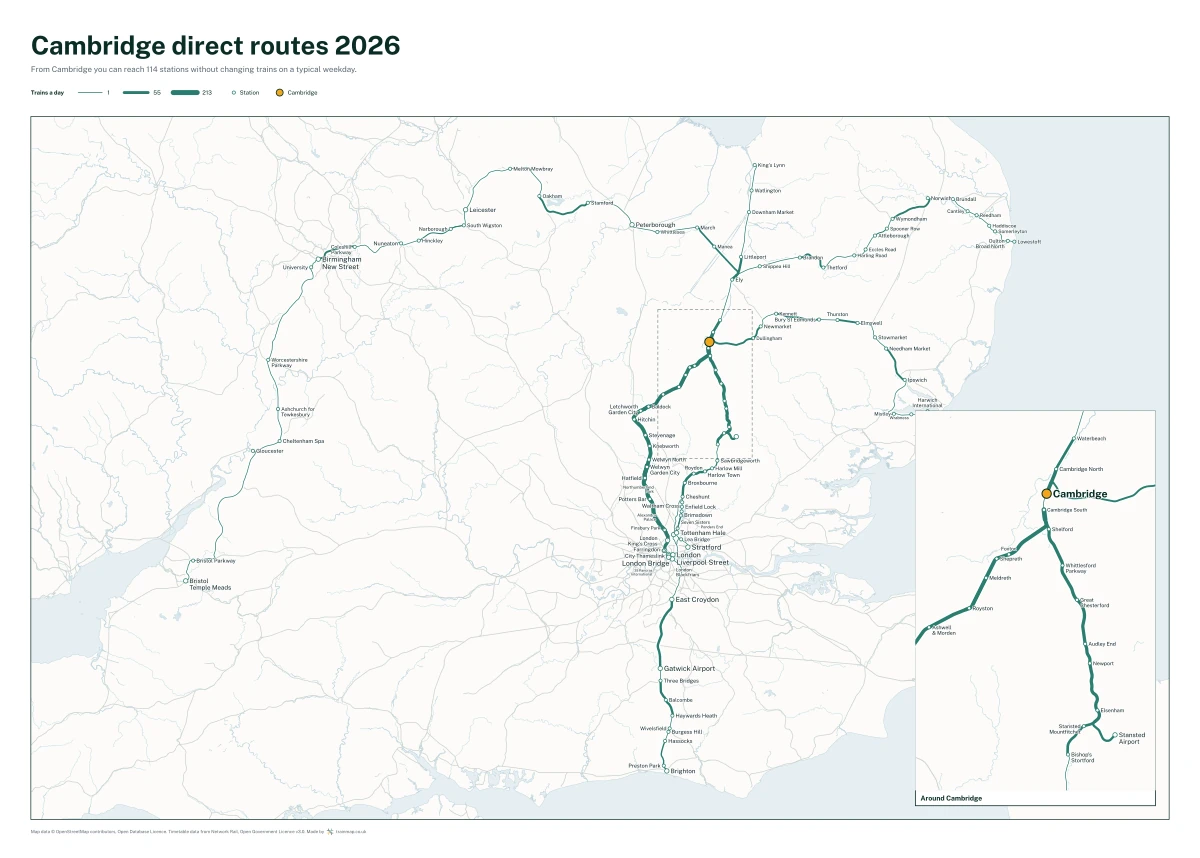Click the 'Tottenham Hale' station label

703,533
